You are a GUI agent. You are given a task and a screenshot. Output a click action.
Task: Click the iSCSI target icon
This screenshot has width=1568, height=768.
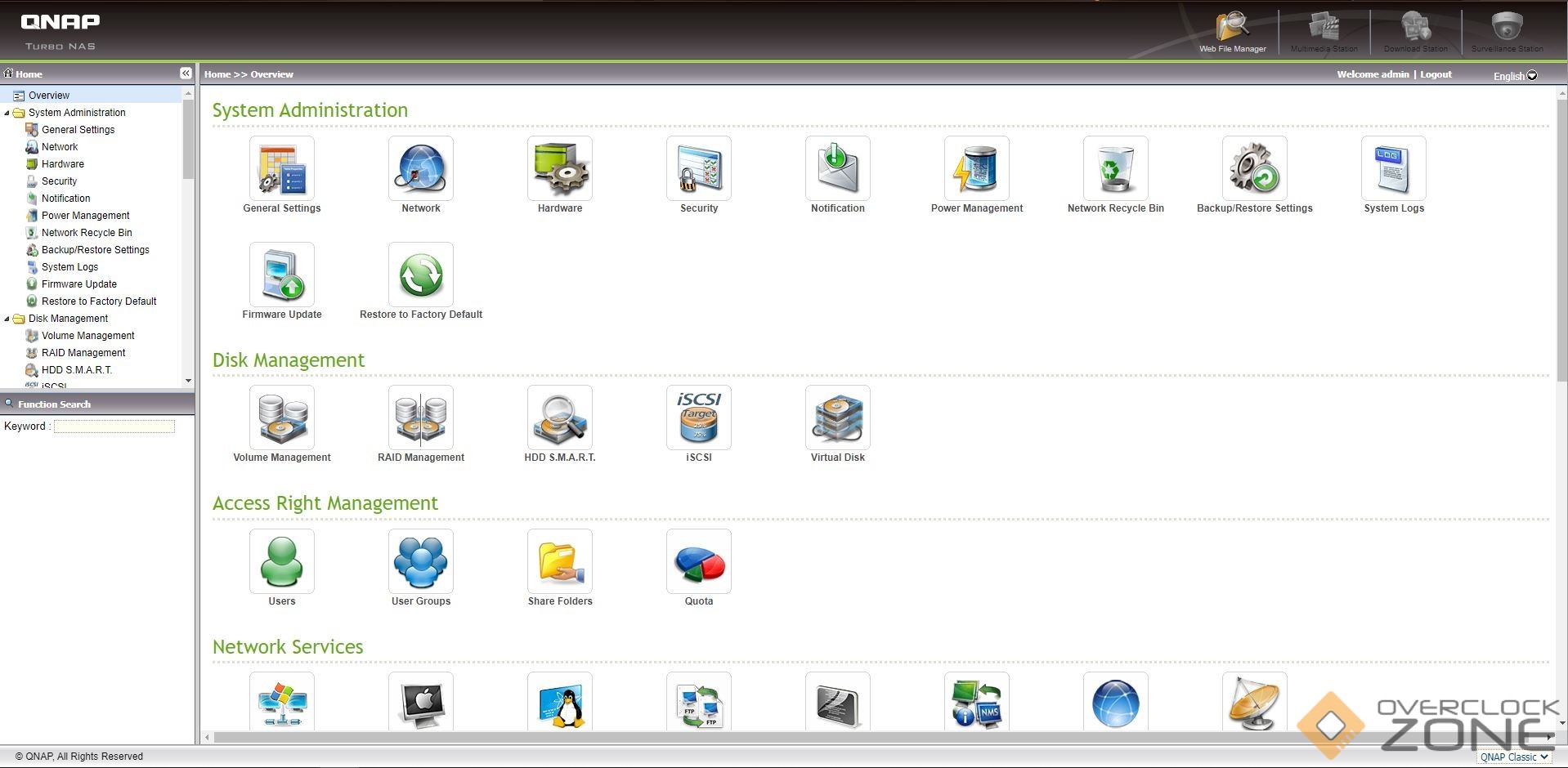(698, 417)
